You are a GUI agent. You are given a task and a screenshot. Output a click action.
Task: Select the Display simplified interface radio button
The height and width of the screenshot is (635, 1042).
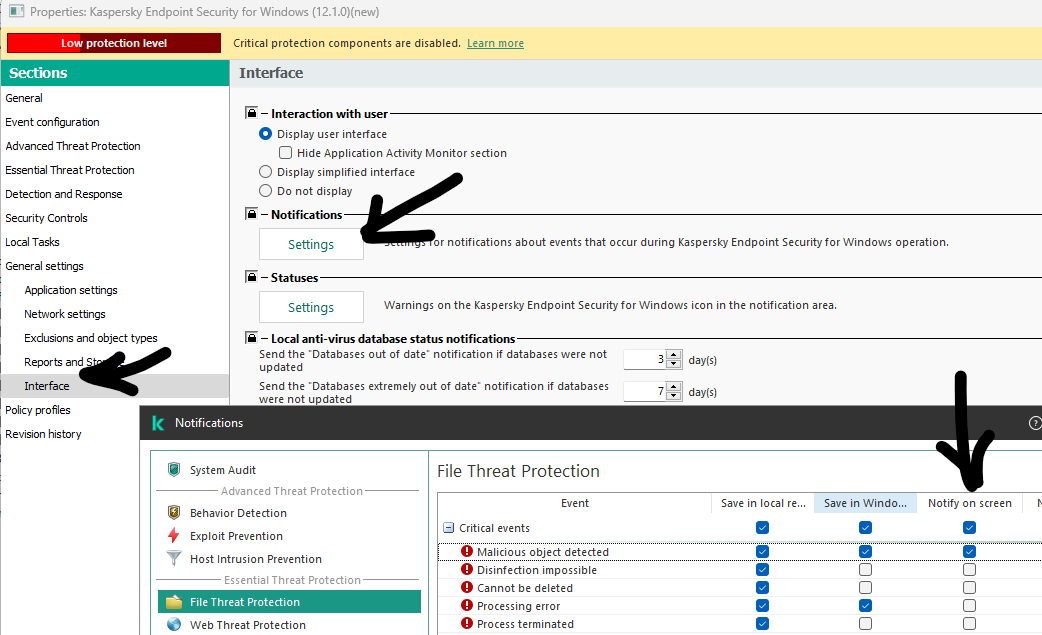pos(265,172)
